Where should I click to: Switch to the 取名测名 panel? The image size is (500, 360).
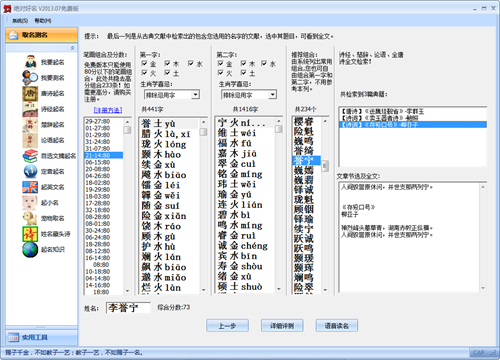tap(42, 35)
